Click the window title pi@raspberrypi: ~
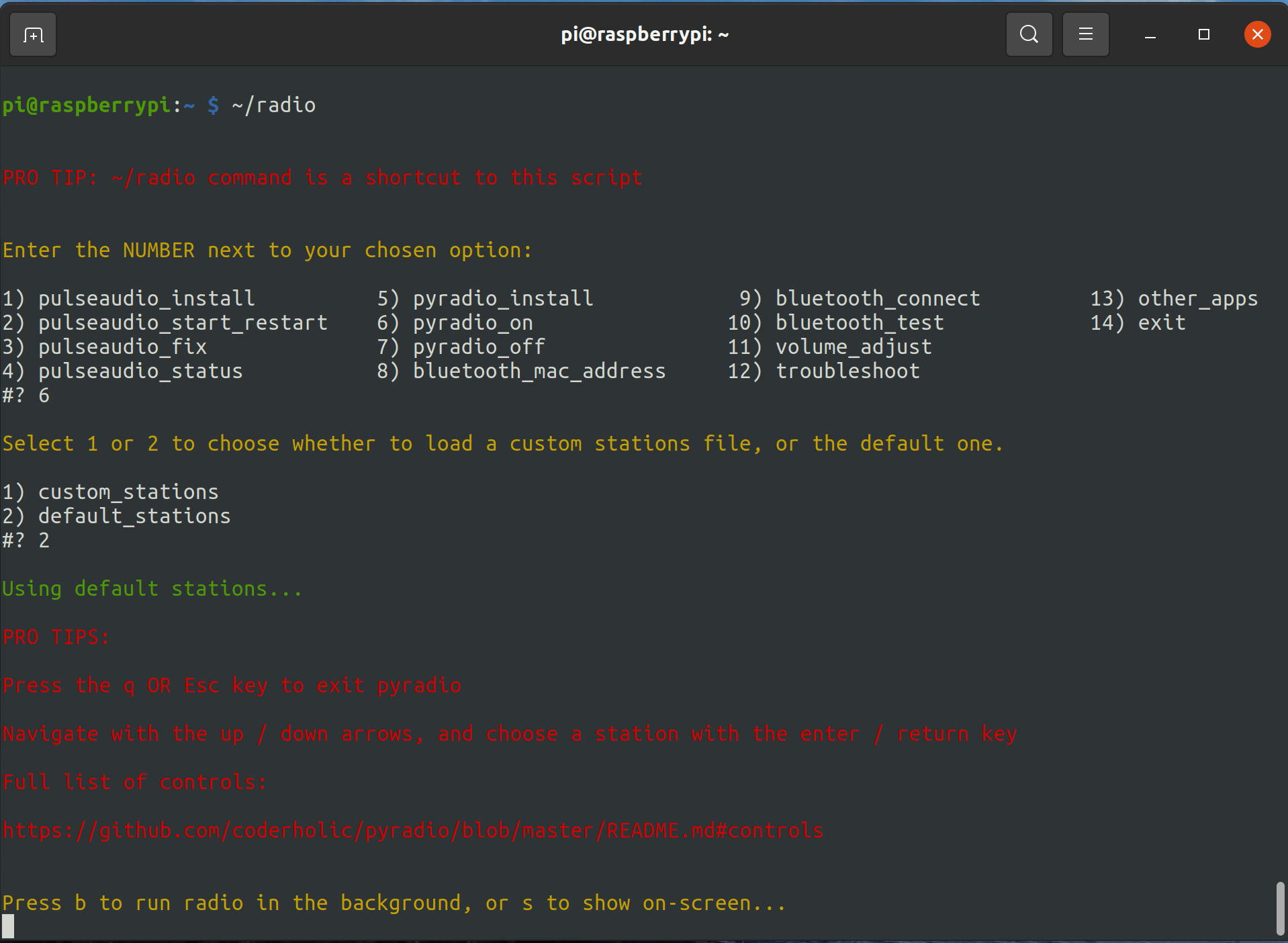This screenshot has width=1288, height=943. click(x=645, y=34)
